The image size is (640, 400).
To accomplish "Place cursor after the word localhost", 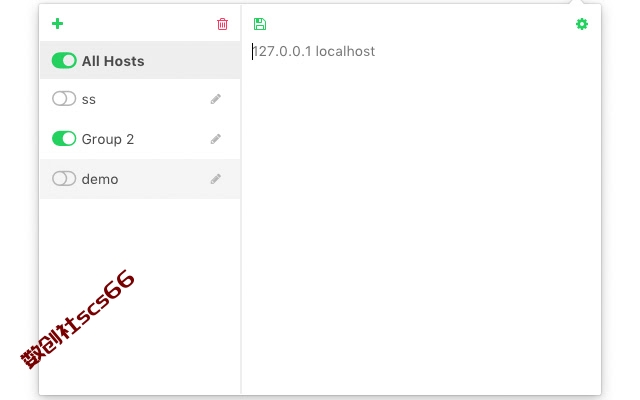I will 376,51.
